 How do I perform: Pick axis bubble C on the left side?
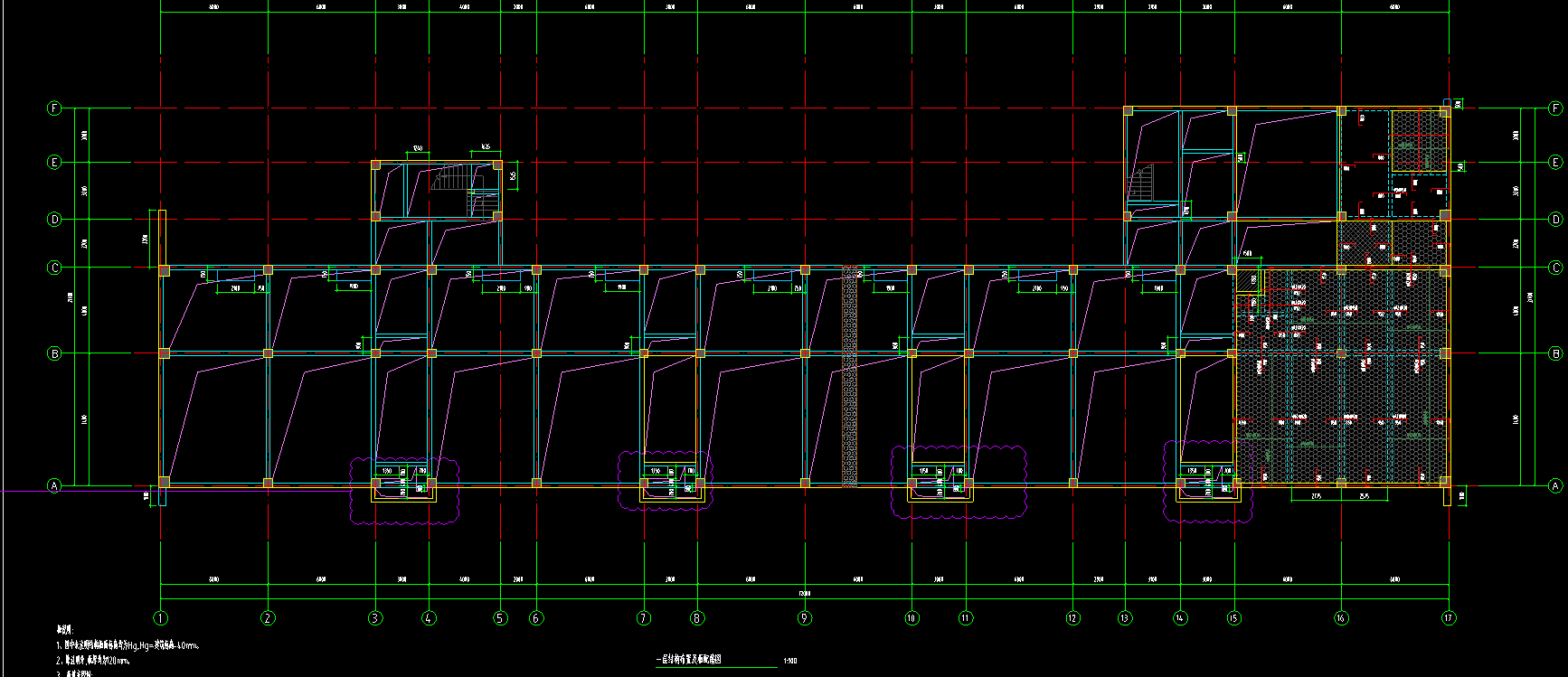(54, 268)
